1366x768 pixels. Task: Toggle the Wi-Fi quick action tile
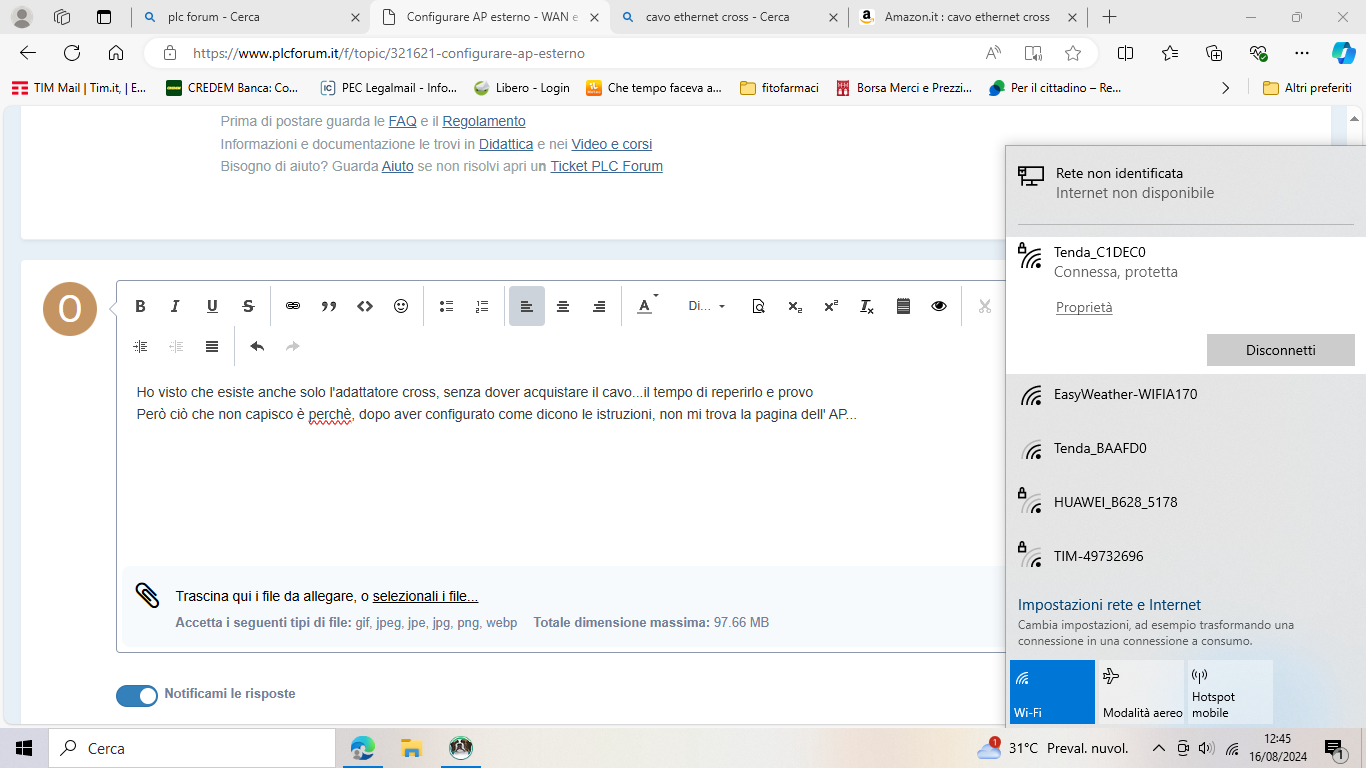coord(1052,691)
